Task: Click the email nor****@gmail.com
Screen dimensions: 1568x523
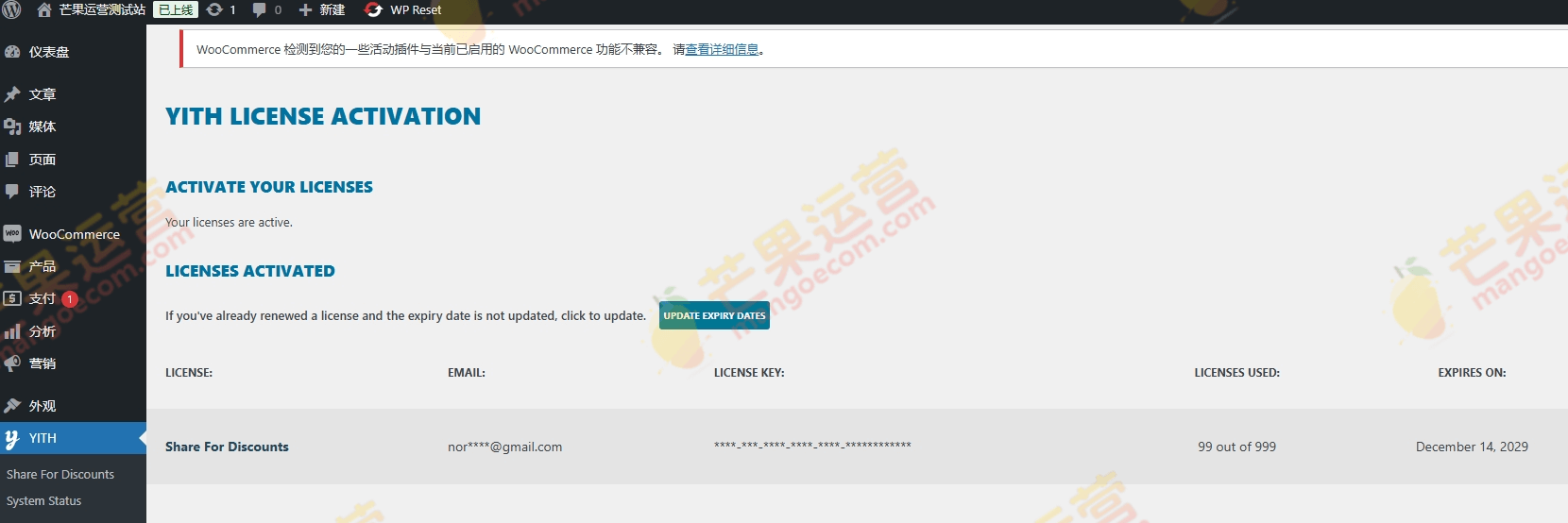Action: click(504, 447)
